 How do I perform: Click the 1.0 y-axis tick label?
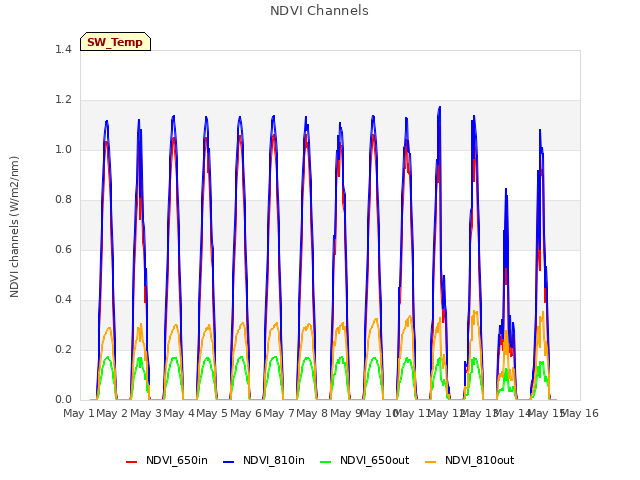(x=63, y=149)
